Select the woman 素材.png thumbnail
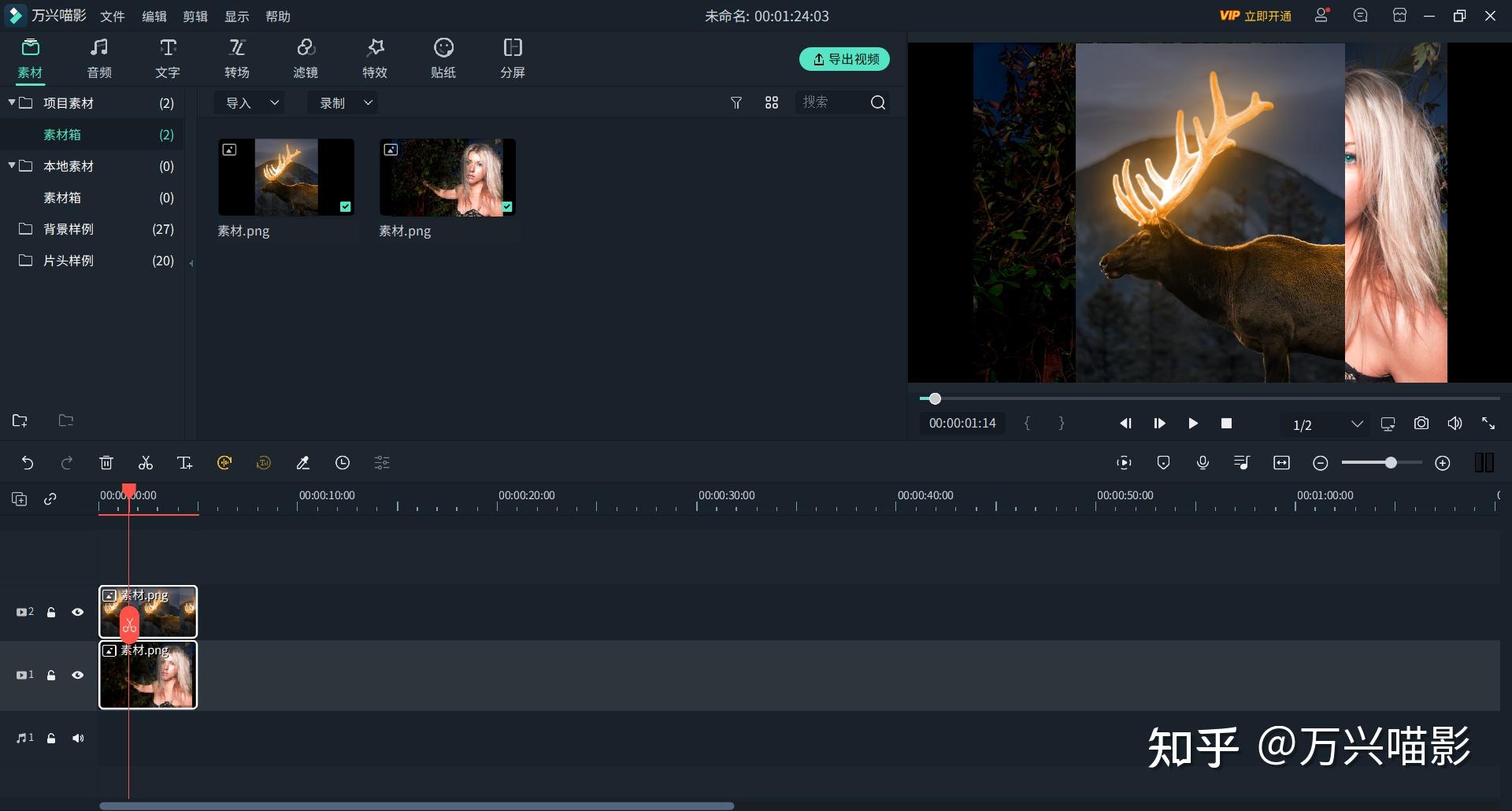 447,177
